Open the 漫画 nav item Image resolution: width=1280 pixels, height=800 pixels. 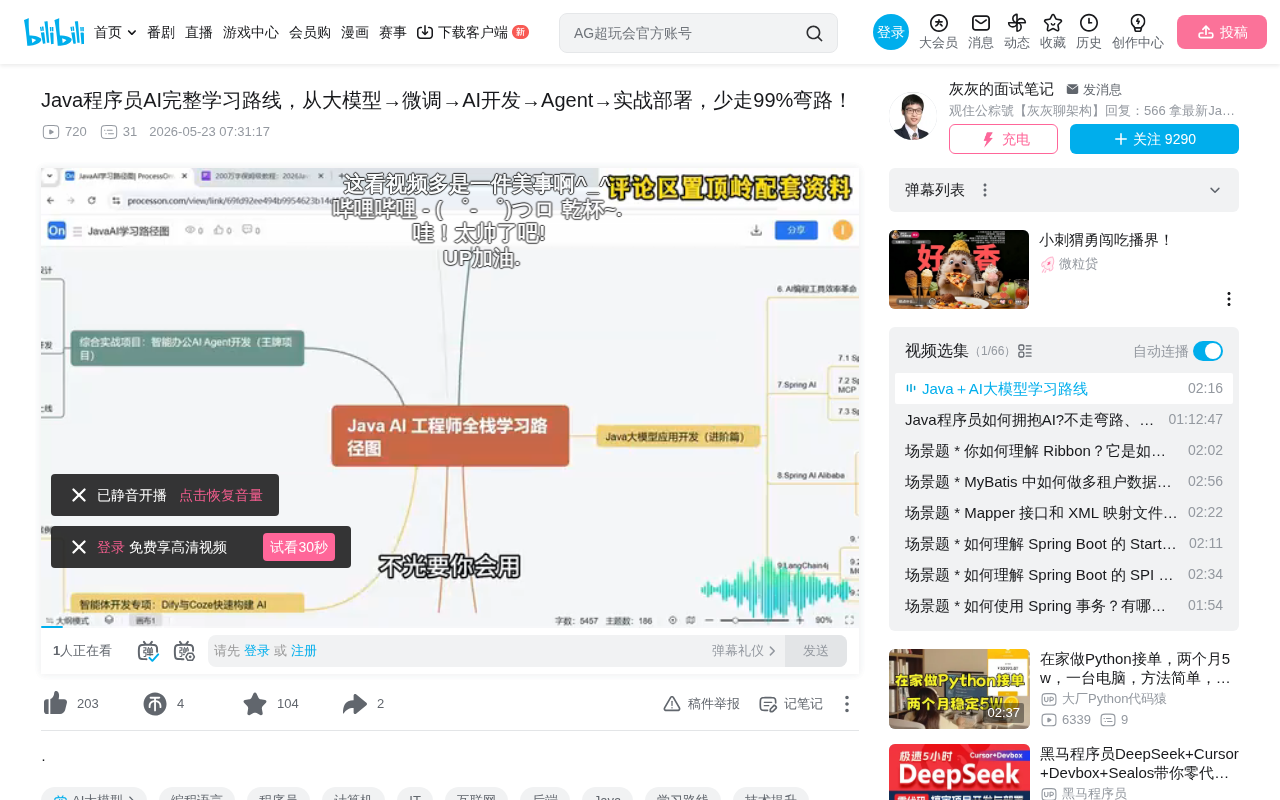[355, 32]
